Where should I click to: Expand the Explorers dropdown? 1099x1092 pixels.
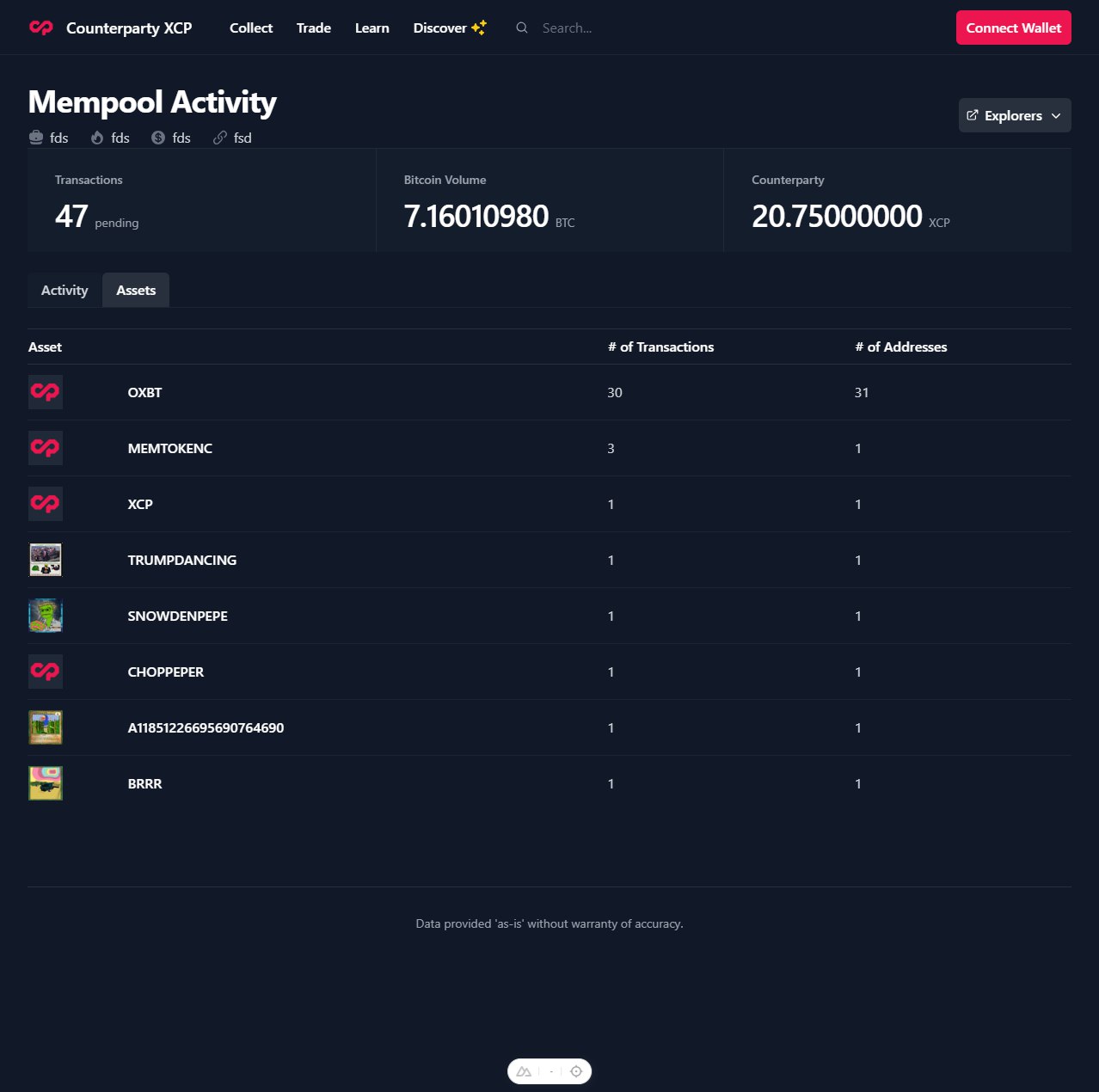pyautogui.click(x=1014, y=115)
